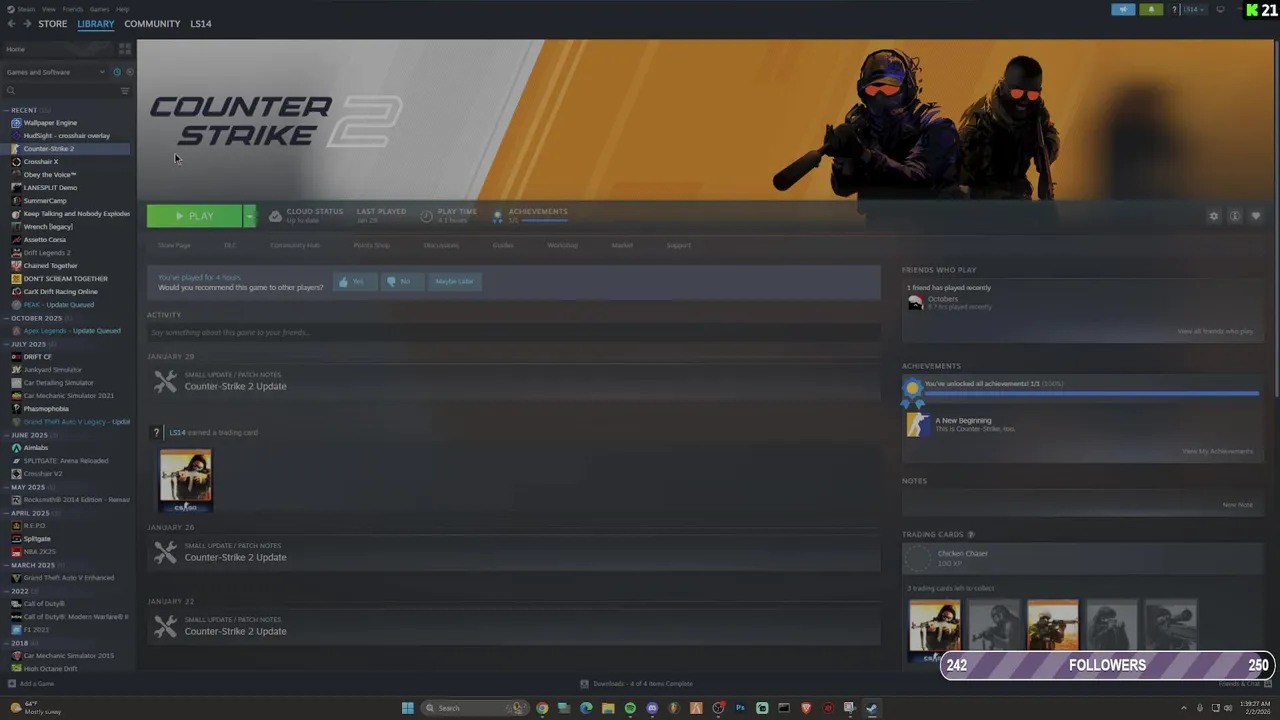Open Google Chrome from the taskbar
The image size is (1280, 720).
click(542, 708)
